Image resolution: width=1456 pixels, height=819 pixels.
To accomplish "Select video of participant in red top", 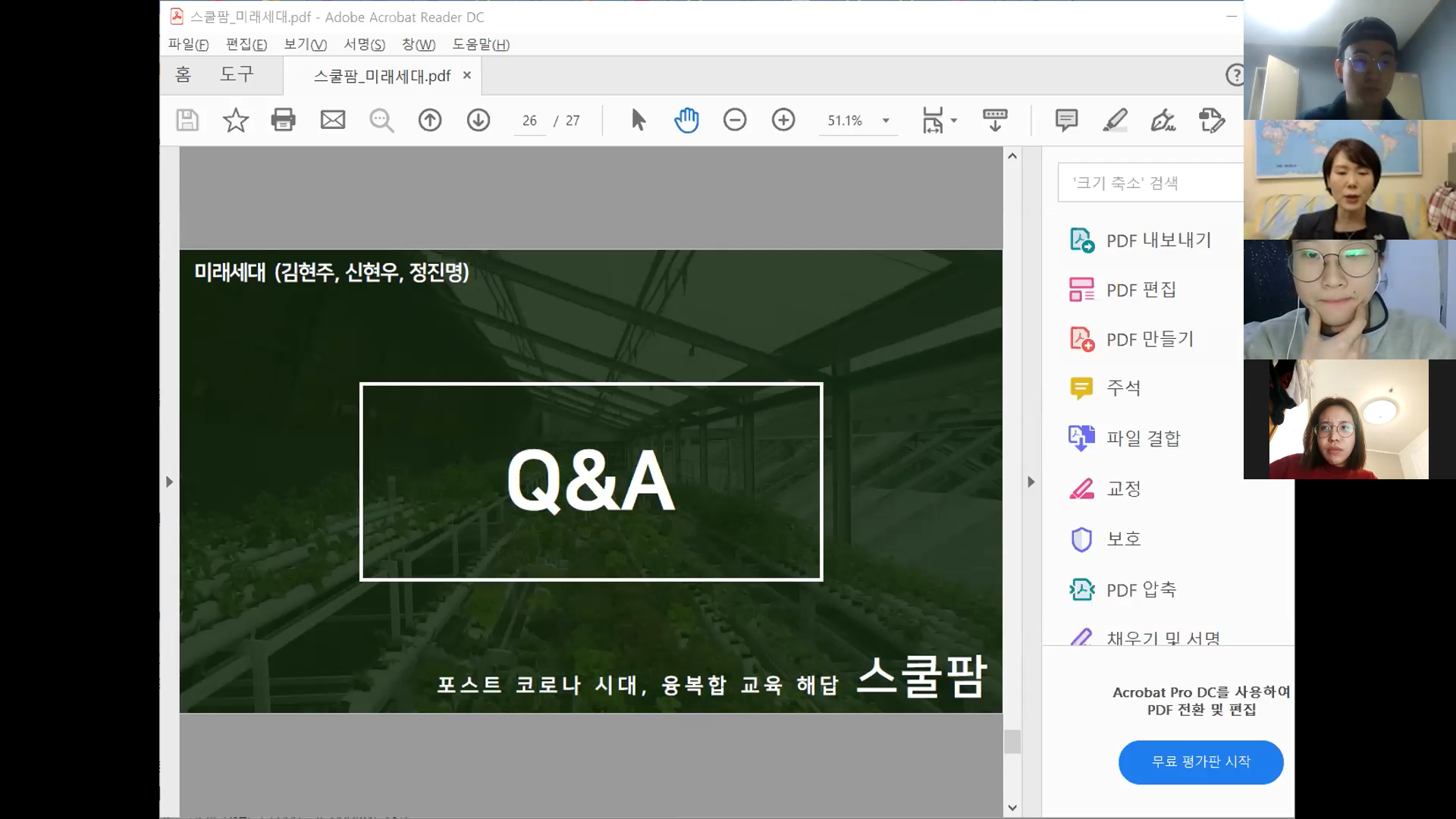I will pos(1349,419).
